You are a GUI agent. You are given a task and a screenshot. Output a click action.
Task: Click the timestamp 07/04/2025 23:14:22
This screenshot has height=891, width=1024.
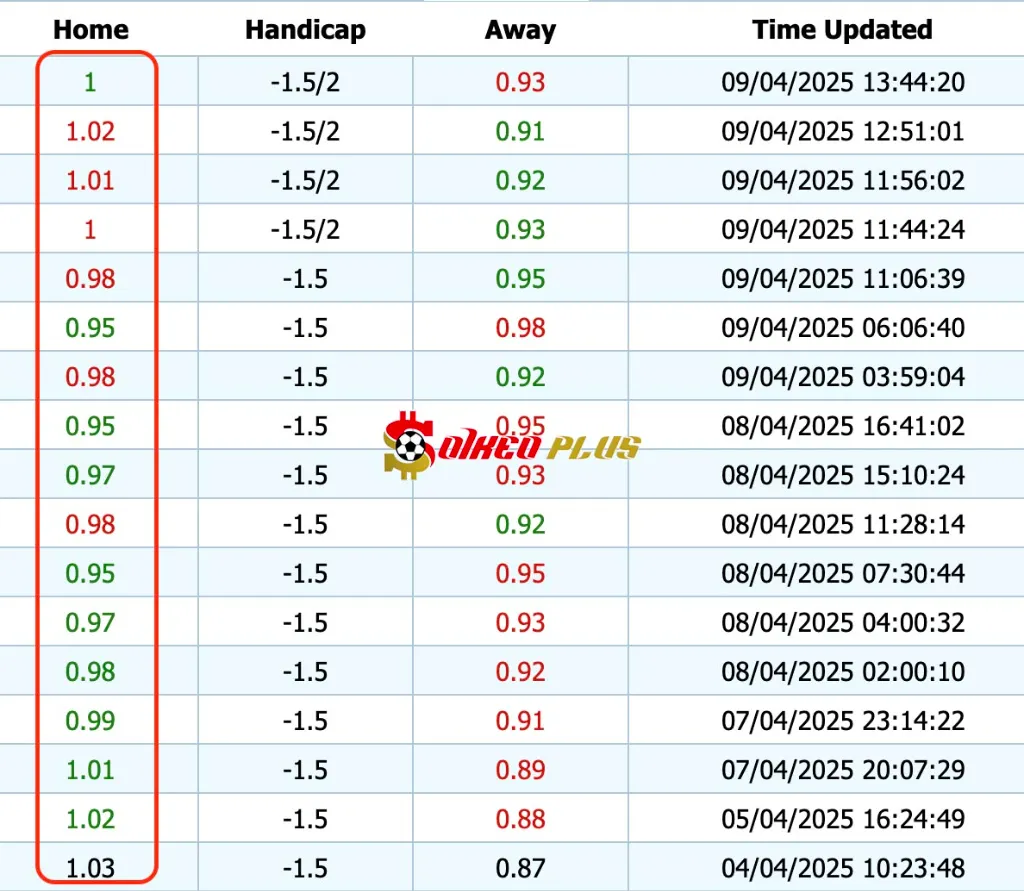(843, 721)
